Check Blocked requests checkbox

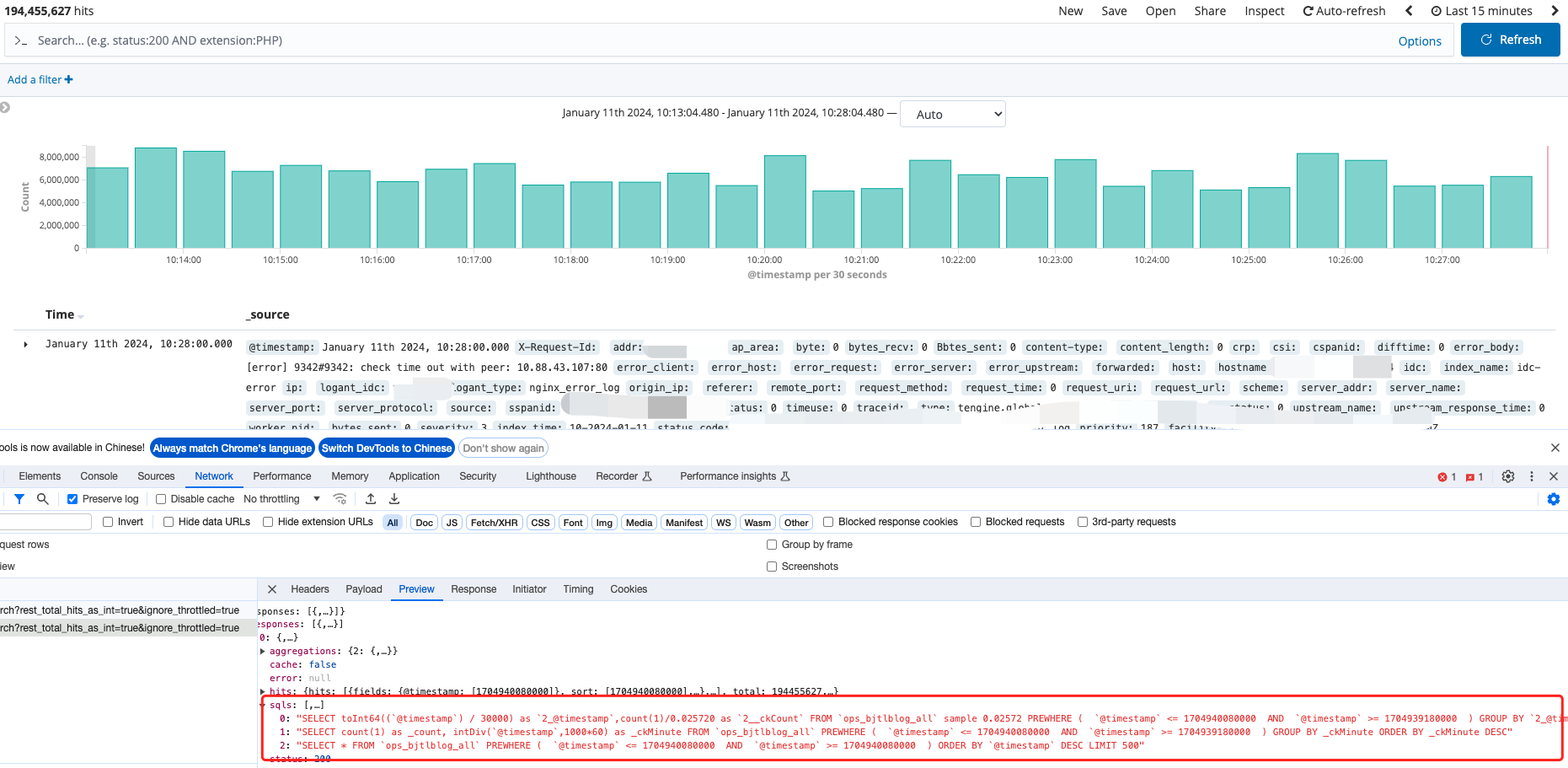click(x=976, y=522)
